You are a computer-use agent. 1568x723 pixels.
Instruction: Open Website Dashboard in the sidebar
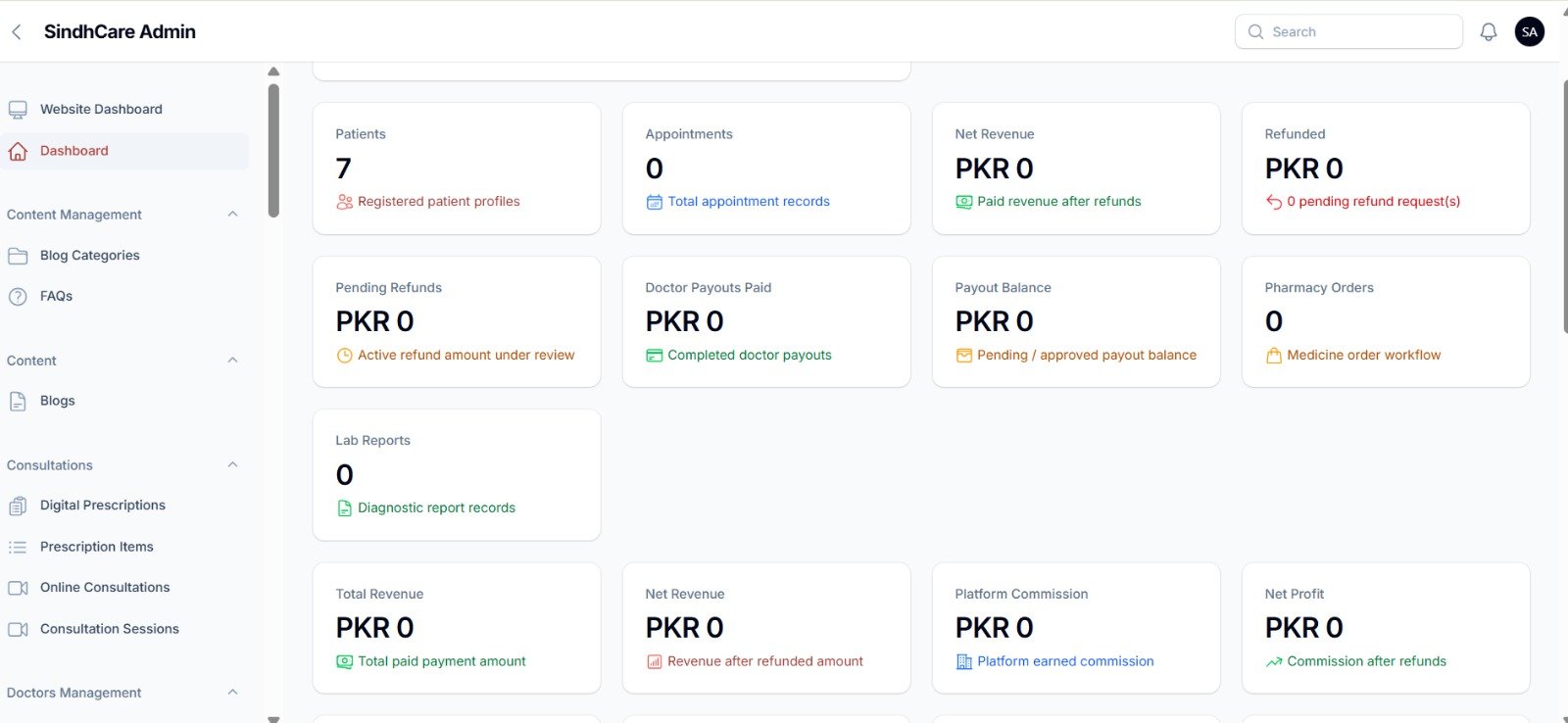pos(124,110)
